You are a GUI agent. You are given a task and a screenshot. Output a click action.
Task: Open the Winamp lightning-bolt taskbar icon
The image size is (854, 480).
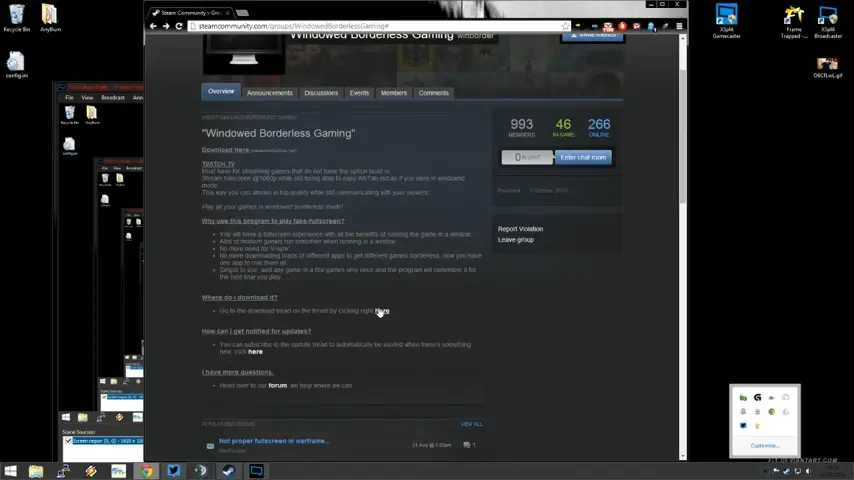(91, 471)
